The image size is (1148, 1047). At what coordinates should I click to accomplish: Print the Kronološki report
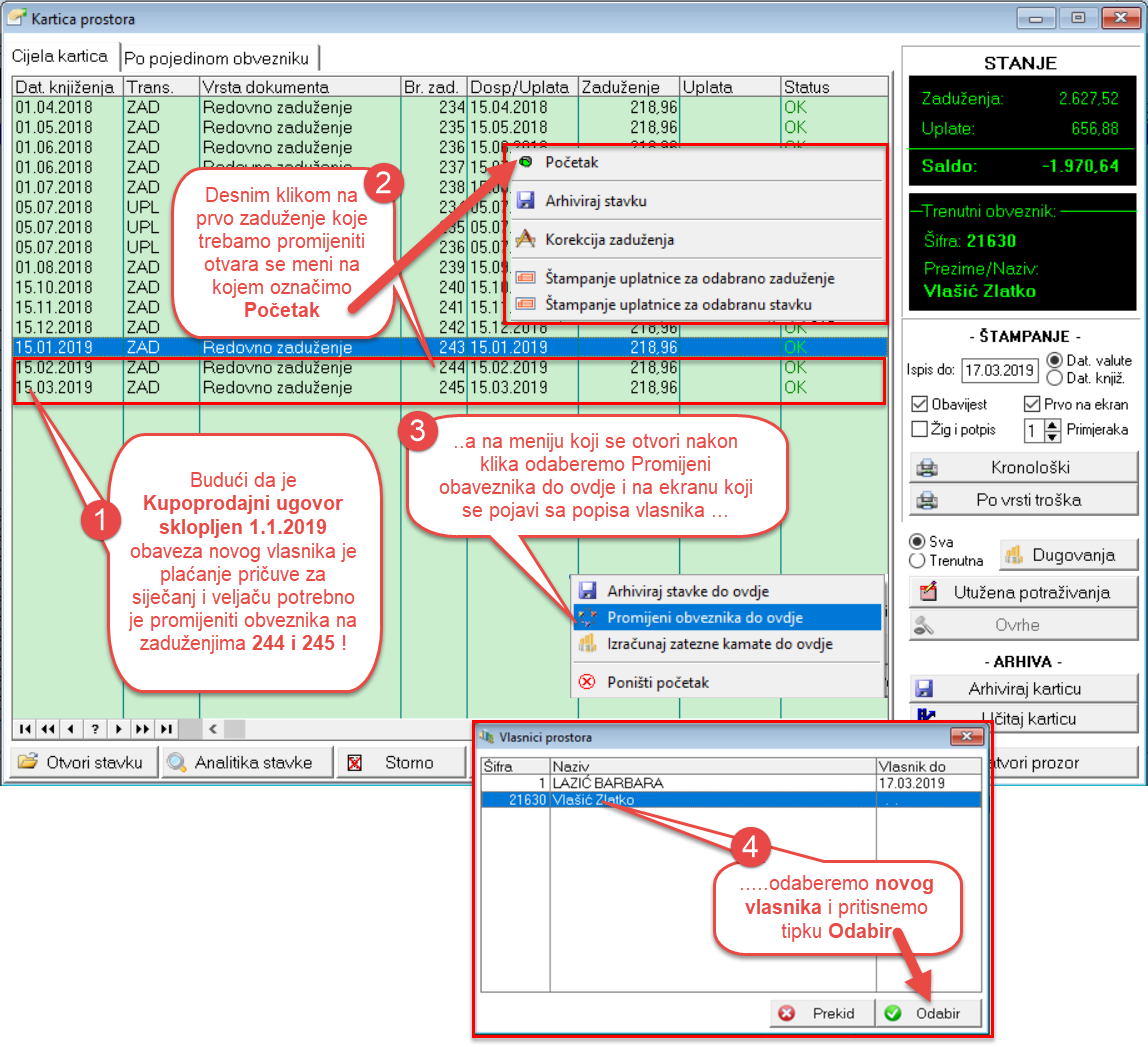1024,467
